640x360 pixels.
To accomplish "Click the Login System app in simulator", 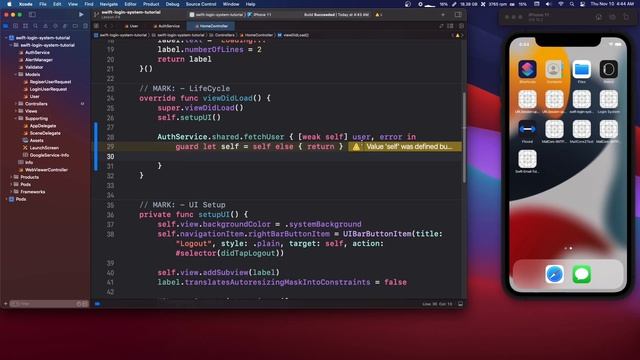I will coord(609,99).
